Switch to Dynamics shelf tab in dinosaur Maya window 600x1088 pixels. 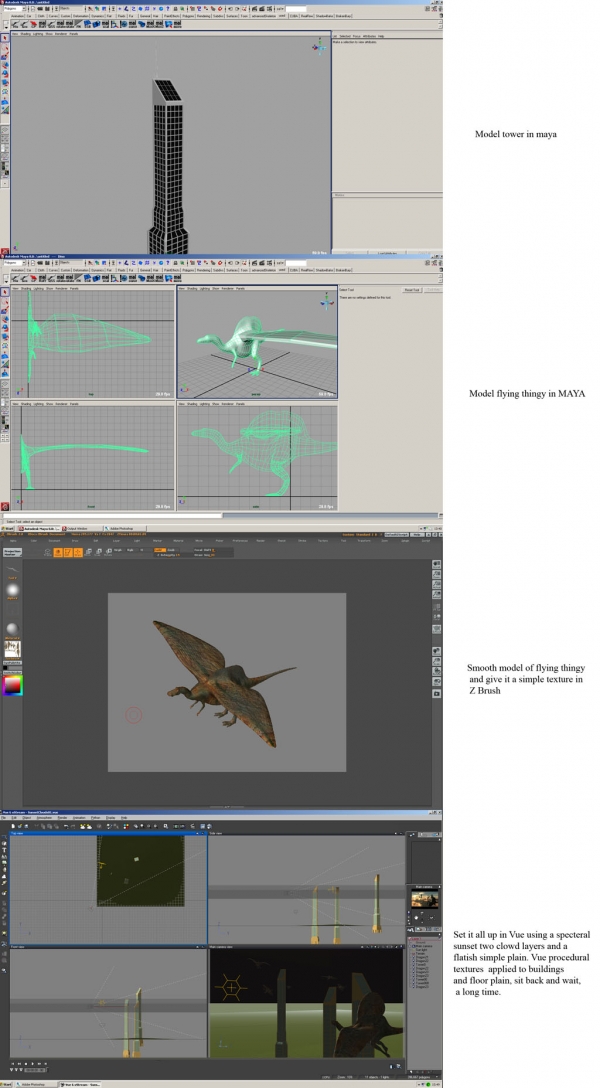tap(98, 270)
